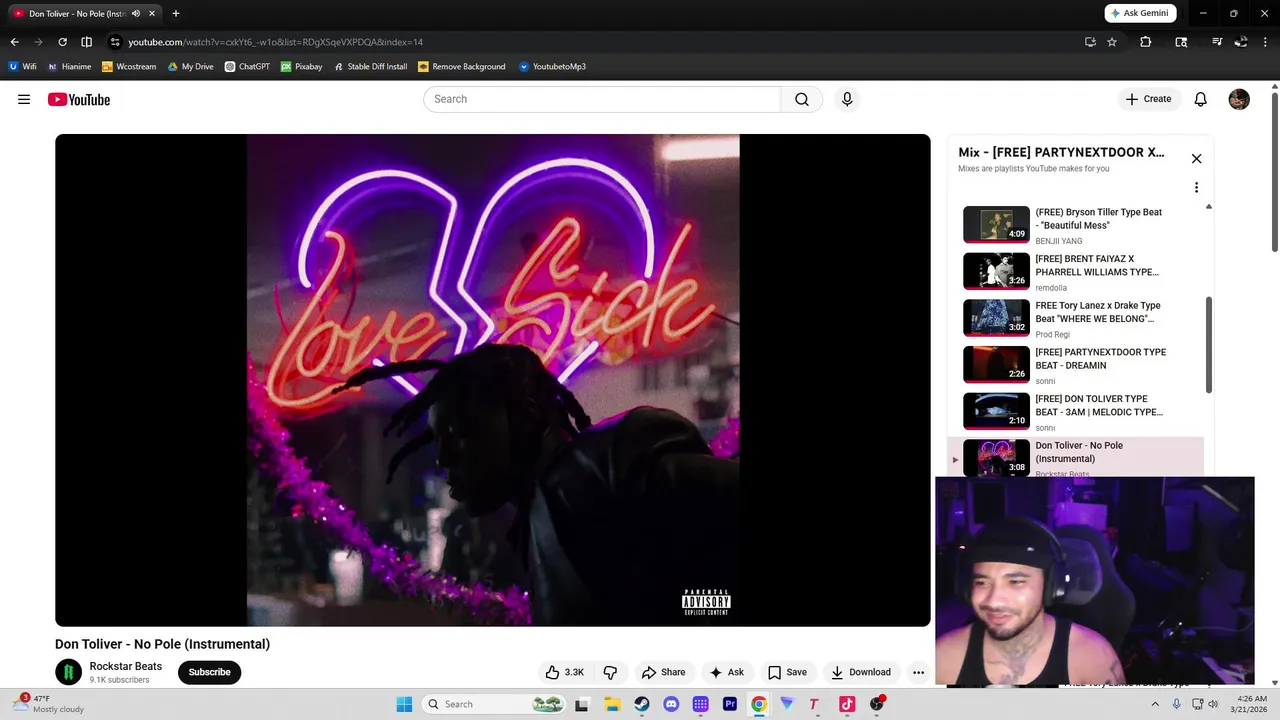The width and height of the screenshot is (1280, 720).
Task: Dislike the video with thumbs down
Action: coord(610,672)
